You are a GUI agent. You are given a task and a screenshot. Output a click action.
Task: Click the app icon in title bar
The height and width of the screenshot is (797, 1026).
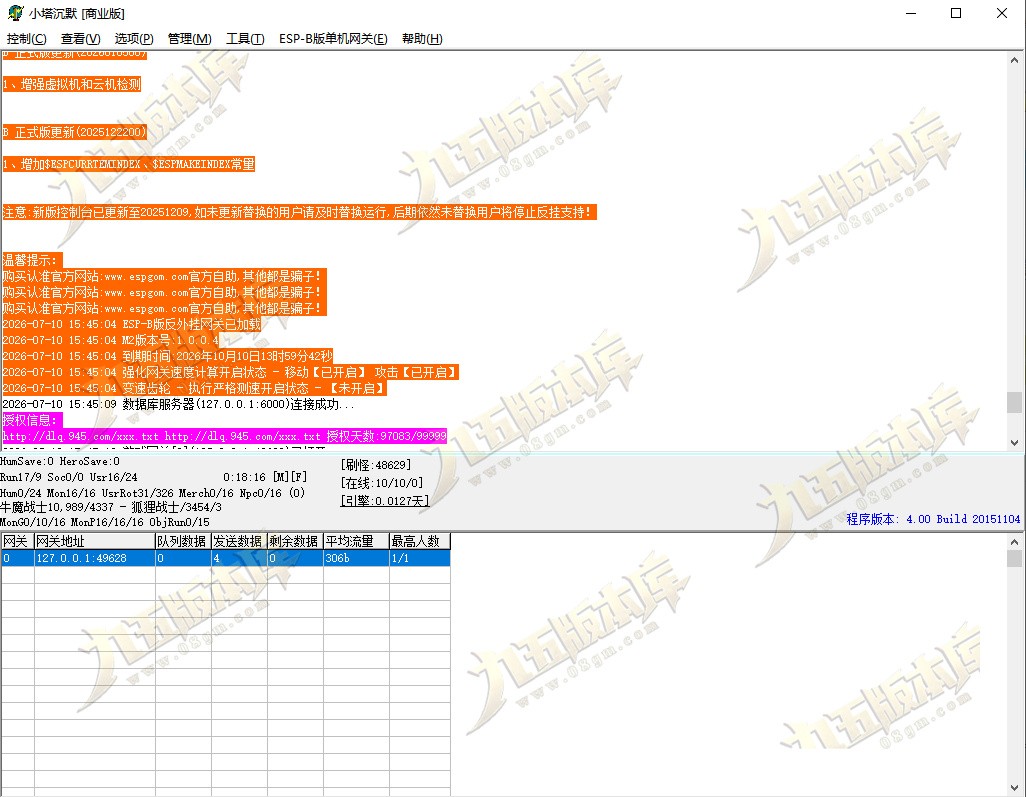(15, 13)
